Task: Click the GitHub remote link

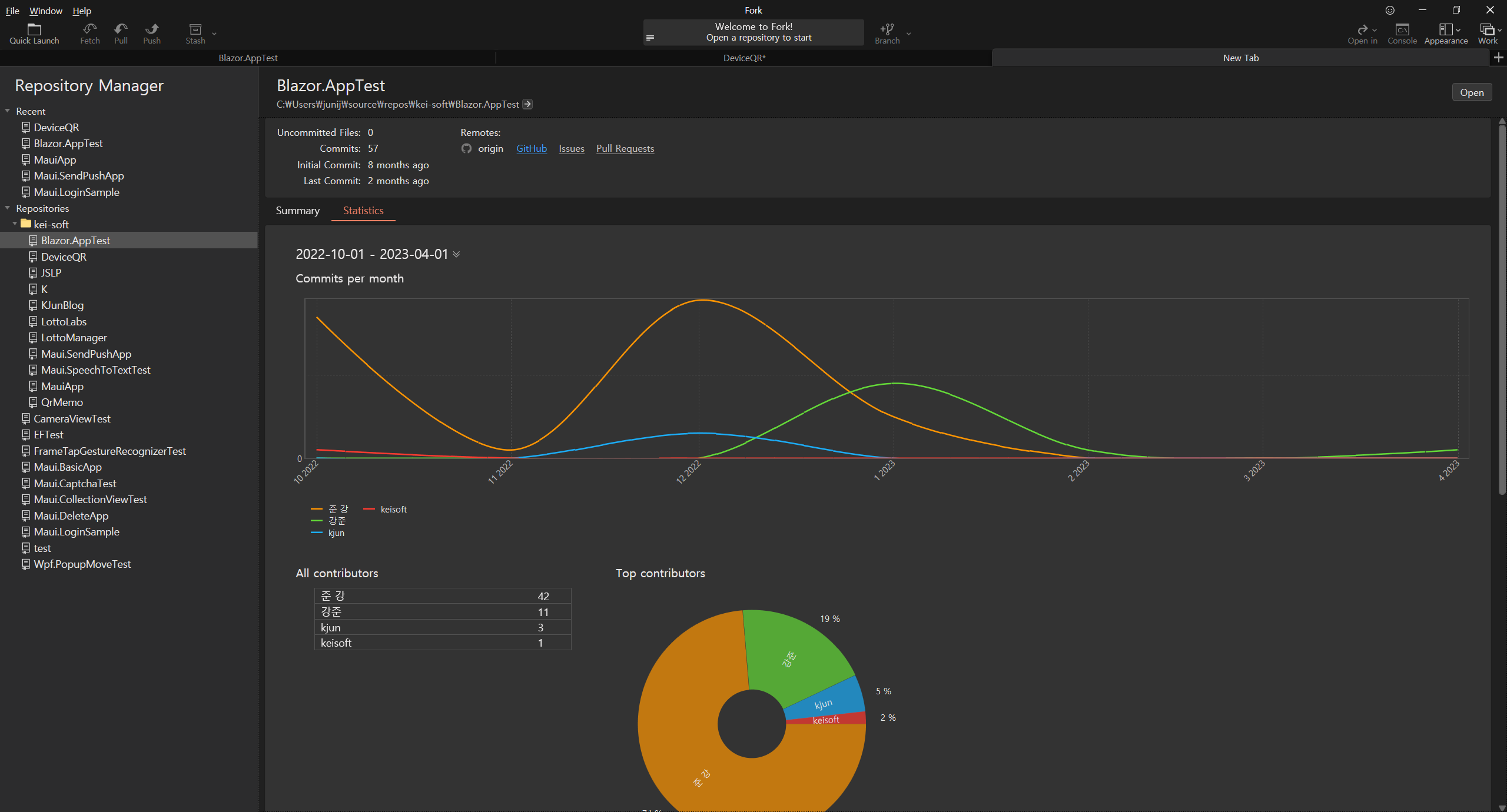Action: [x=531, y=149]
